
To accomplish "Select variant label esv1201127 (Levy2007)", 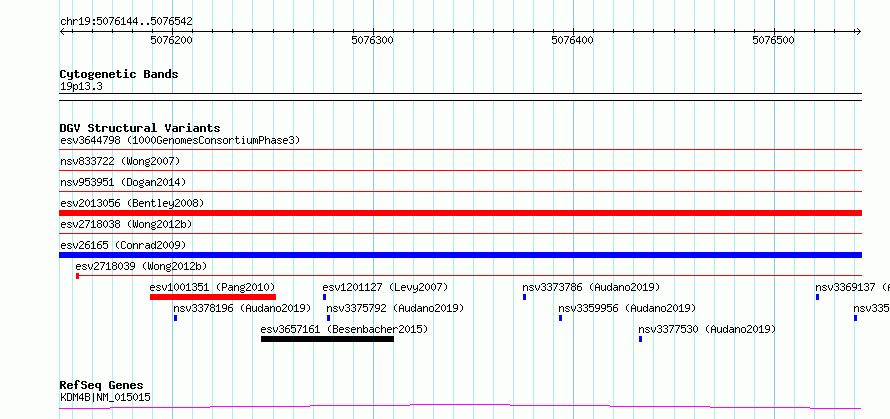I will 385,287.
